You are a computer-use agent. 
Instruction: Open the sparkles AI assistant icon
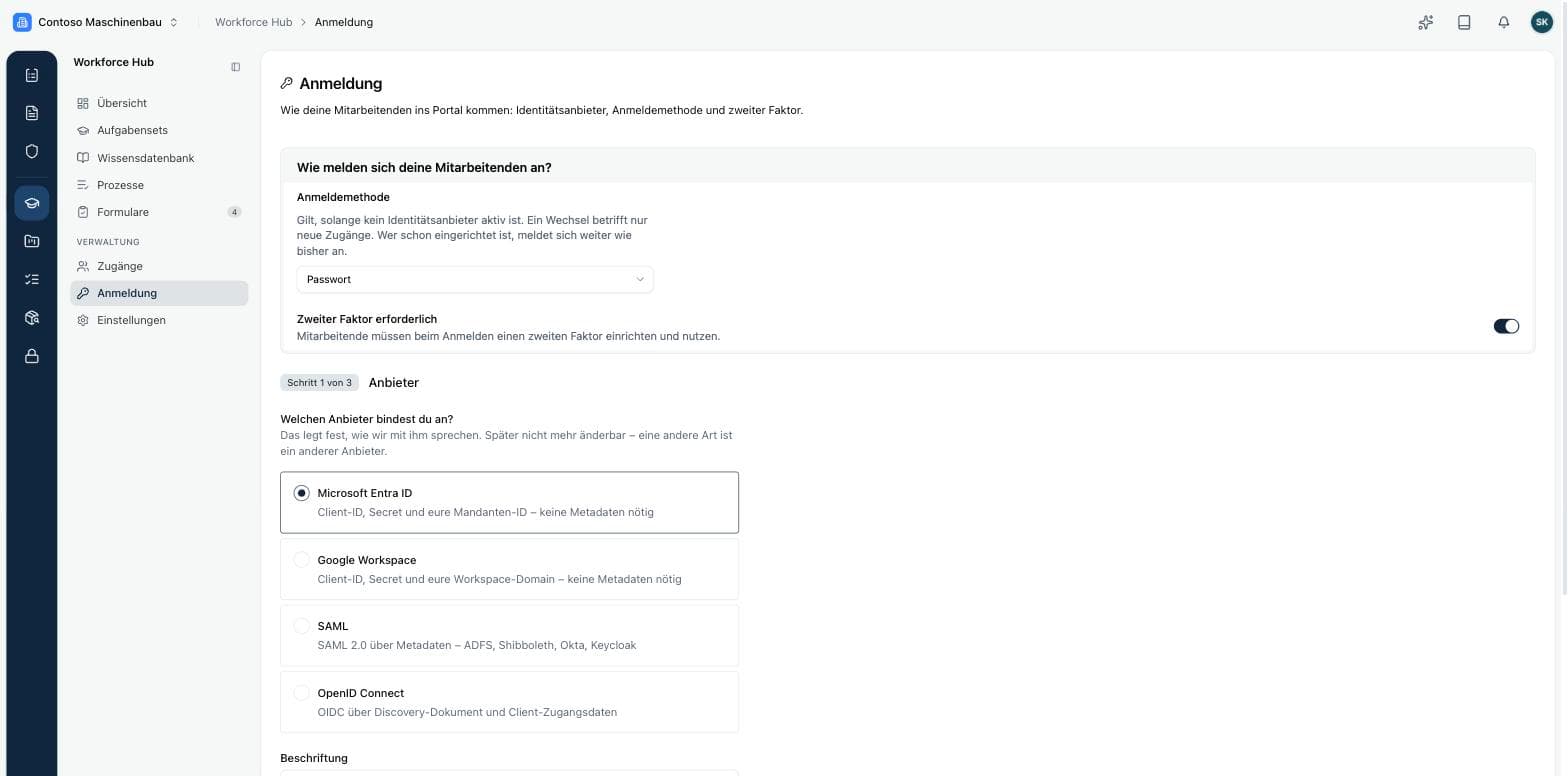(x=1425, y=22)
